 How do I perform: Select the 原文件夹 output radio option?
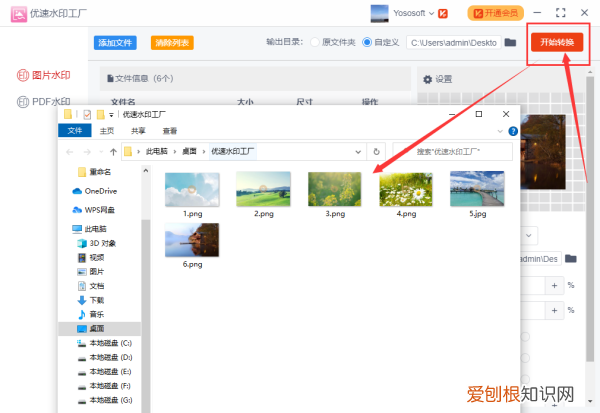coord(315,42)
